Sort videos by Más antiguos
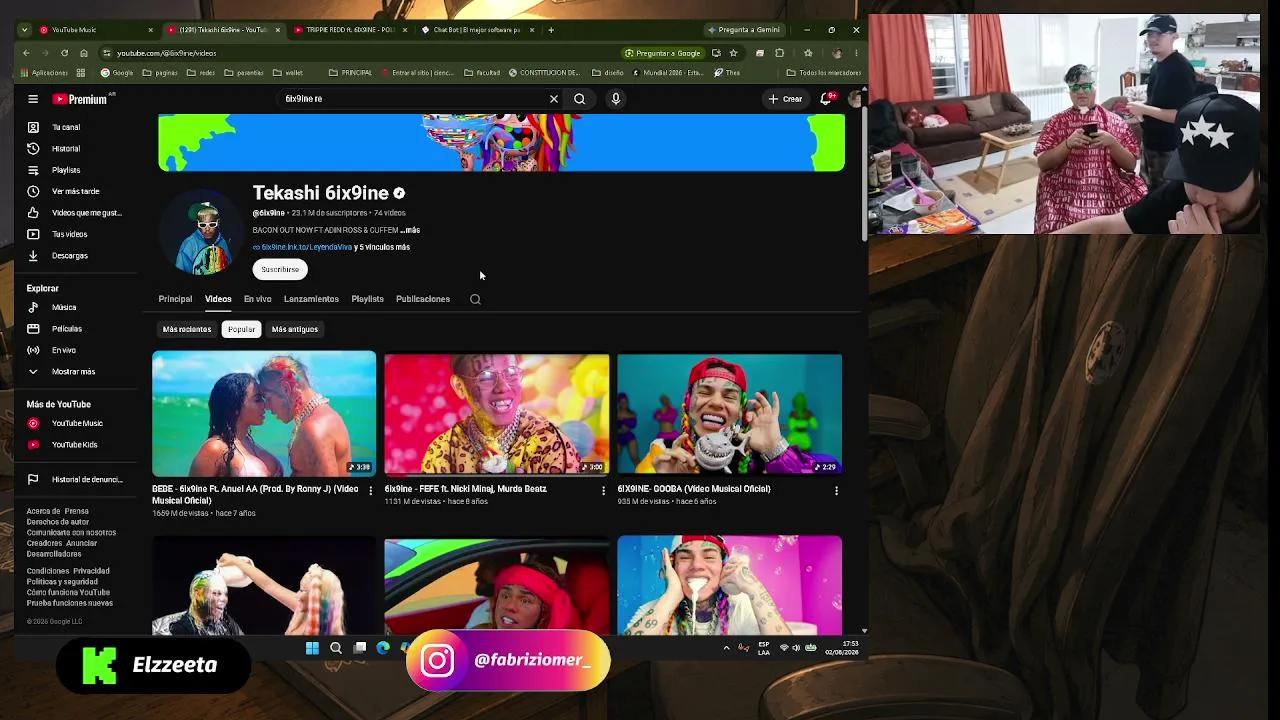 point(295,329)
